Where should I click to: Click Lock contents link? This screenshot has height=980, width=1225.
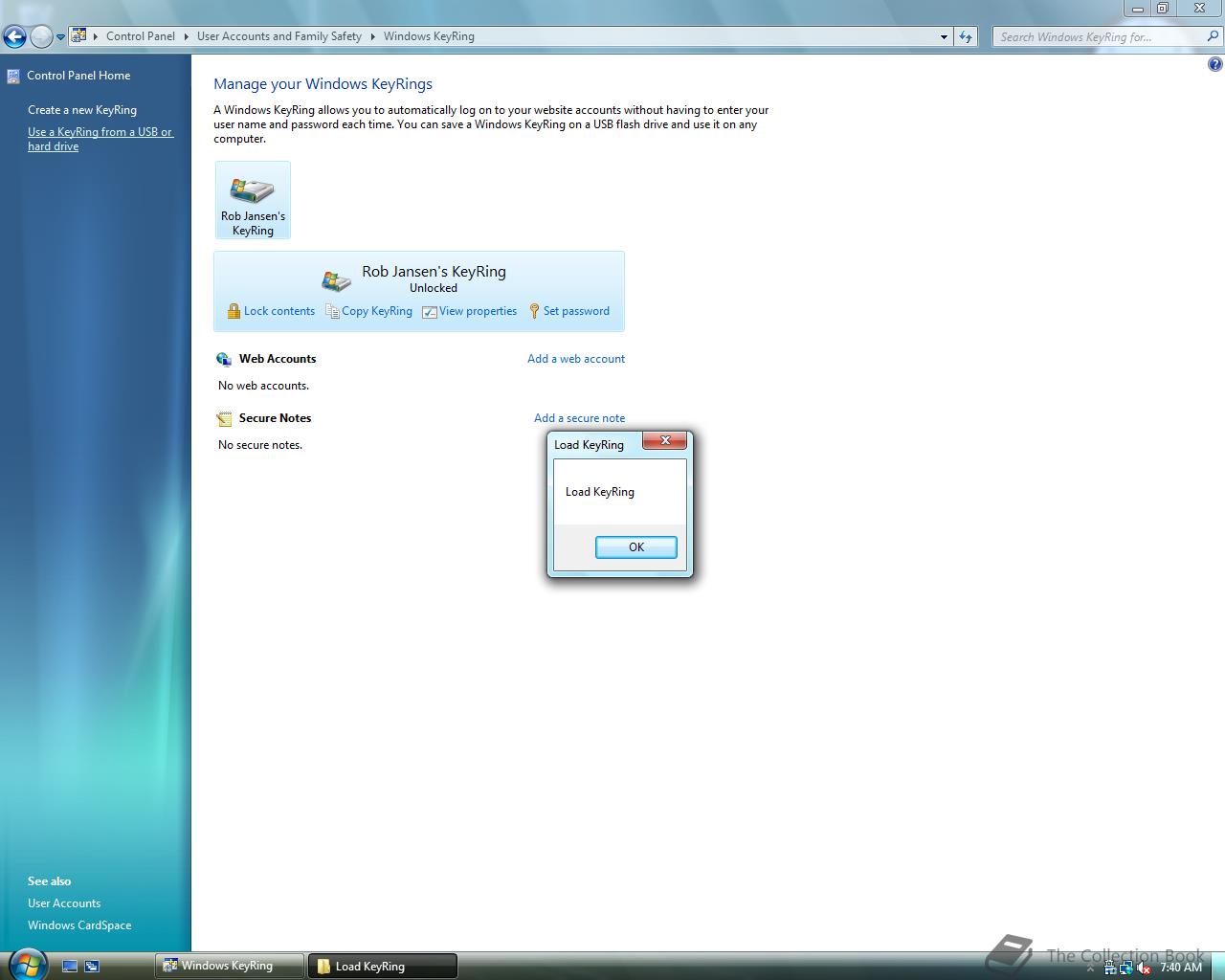[x=278, y=311]
